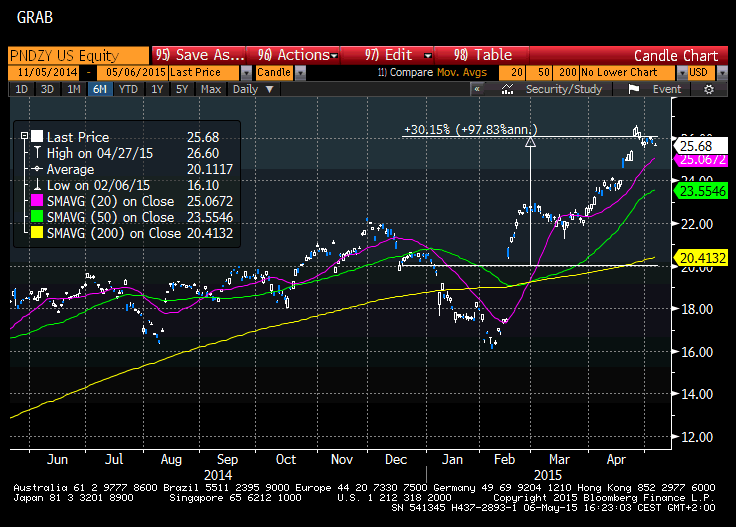This screenshot has width=736, height=527.
Task: Click the Security/Study chart icon
Action: coord(507,89)
